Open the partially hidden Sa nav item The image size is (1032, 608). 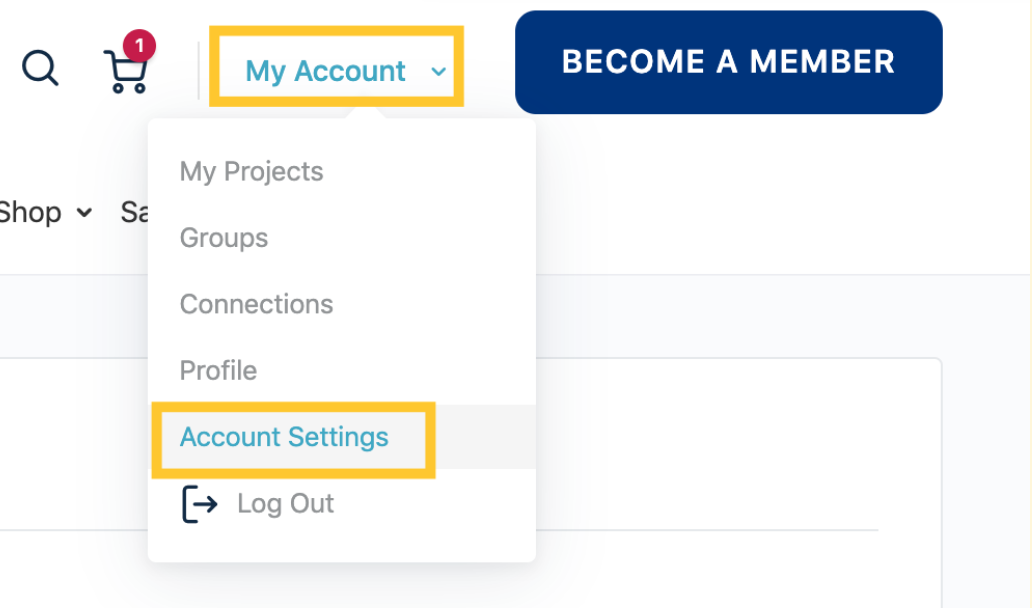point(134,213)
